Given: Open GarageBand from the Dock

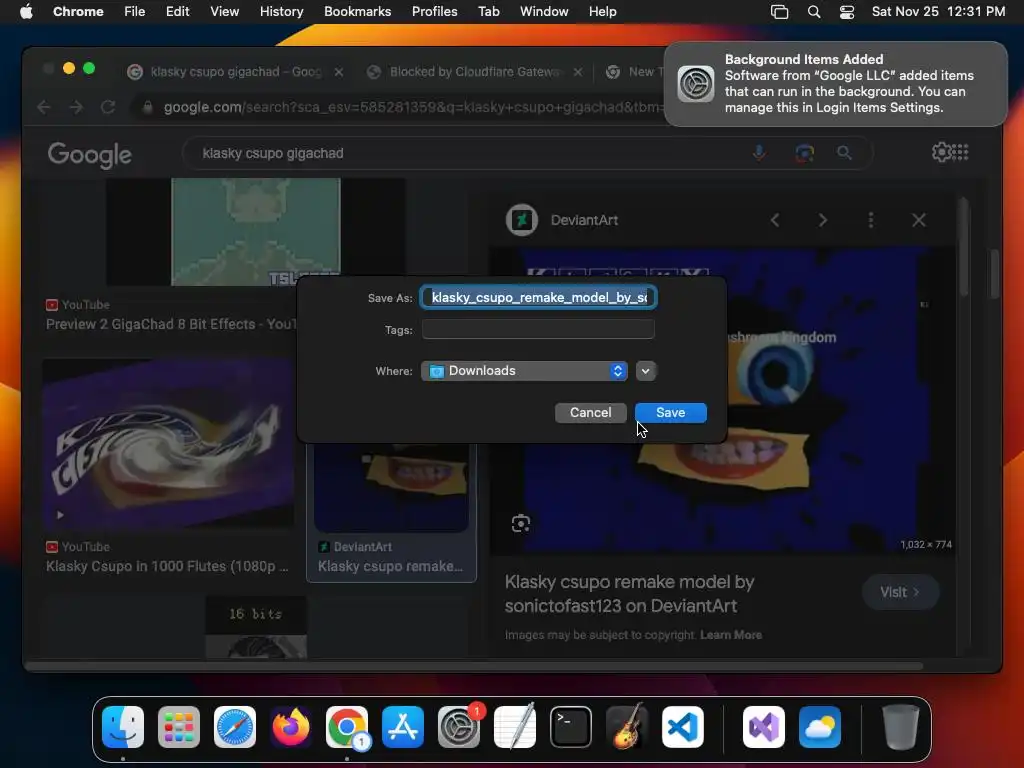Looking at the screenshot, I should (627, 727).
